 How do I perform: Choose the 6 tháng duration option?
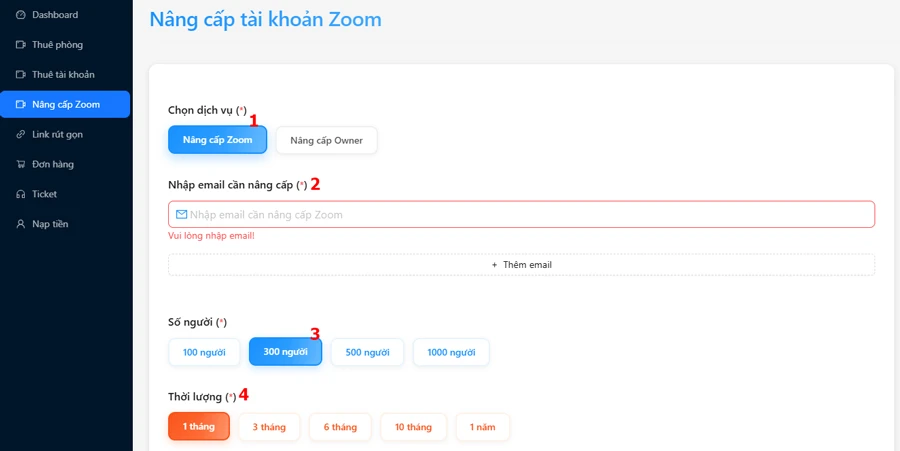pyautogui.click(x=340, y=427)
